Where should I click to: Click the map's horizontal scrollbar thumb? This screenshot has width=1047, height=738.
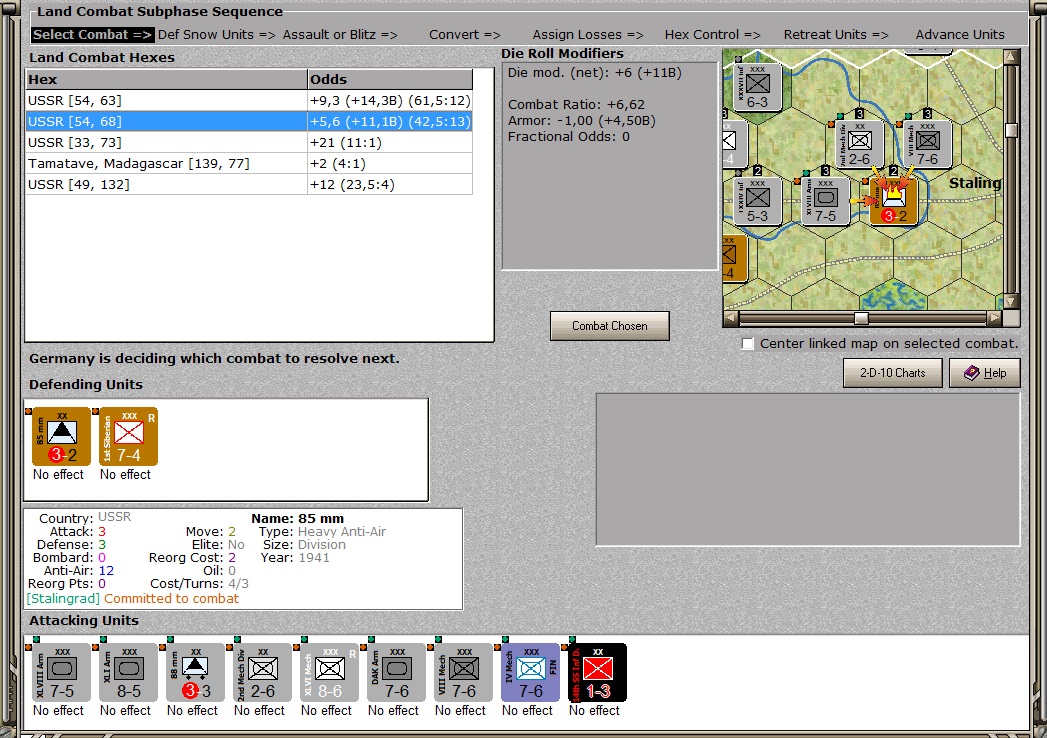pyautogui.click(x=861, y=319)
